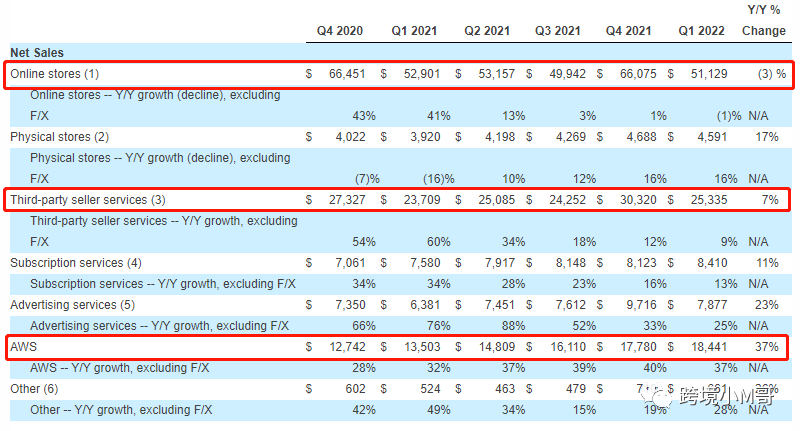
Task: Click the Subscription services (4) row label
Action: tap(76, 263)
